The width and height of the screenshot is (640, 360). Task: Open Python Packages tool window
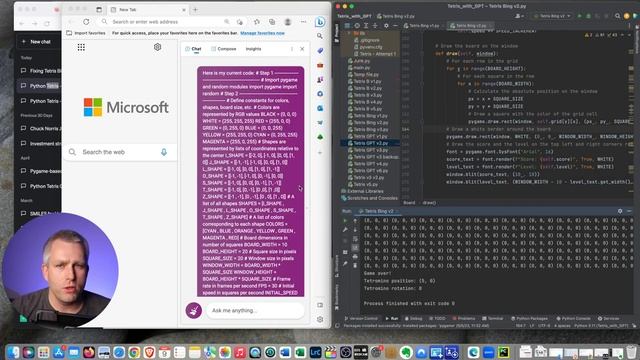[530, 318]
